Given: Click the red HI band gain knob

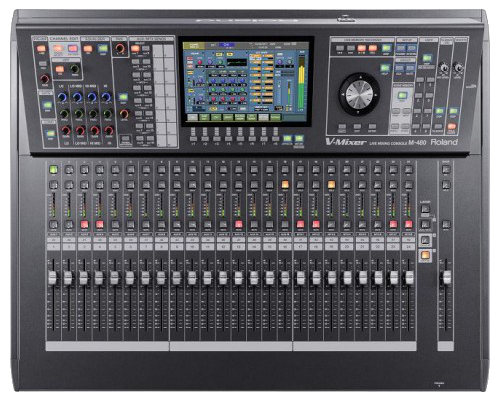Looking at the screenshot, I should 109,130.
